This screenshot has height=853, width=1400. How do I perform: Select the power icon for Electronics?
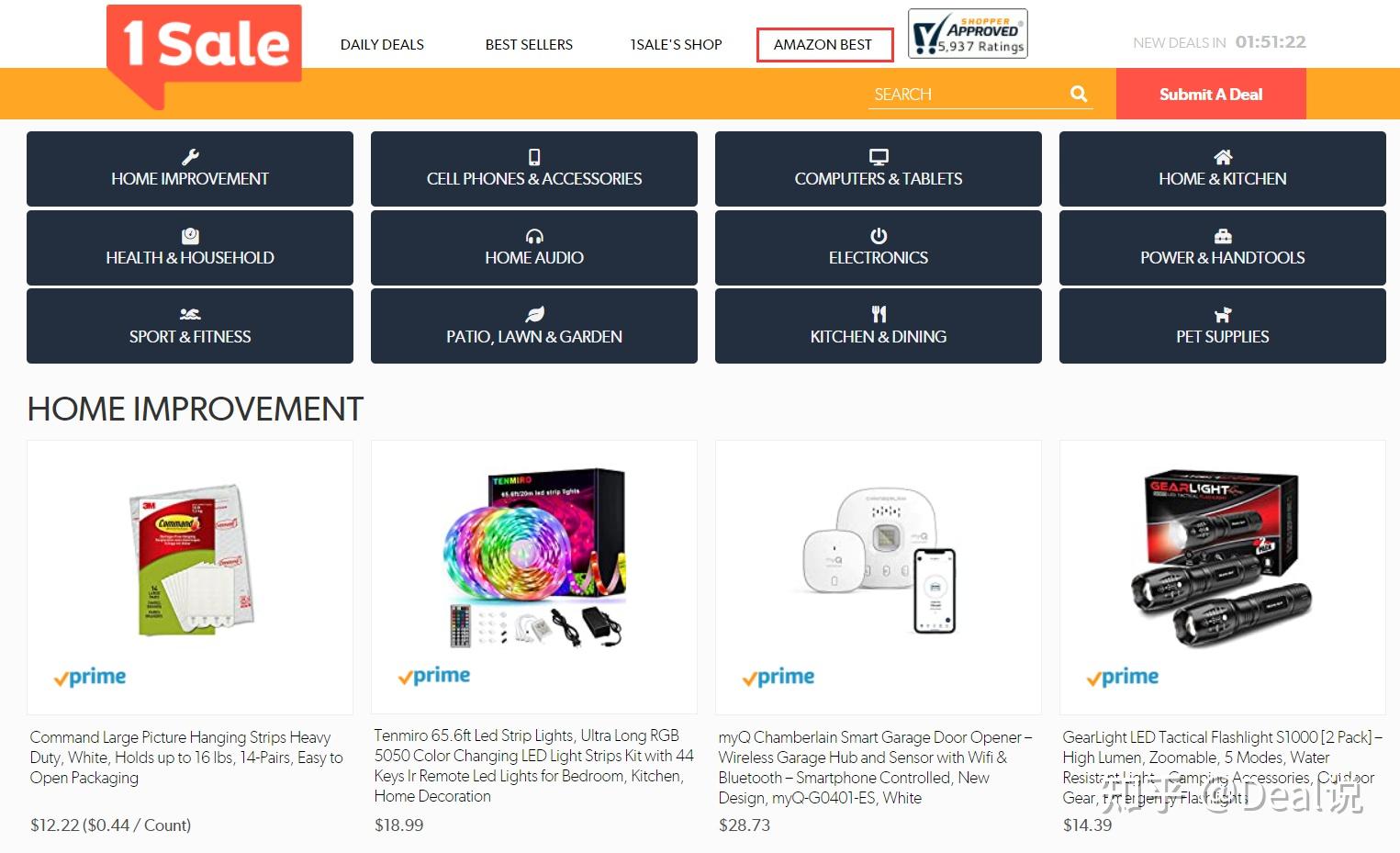(x=879, y=236)
